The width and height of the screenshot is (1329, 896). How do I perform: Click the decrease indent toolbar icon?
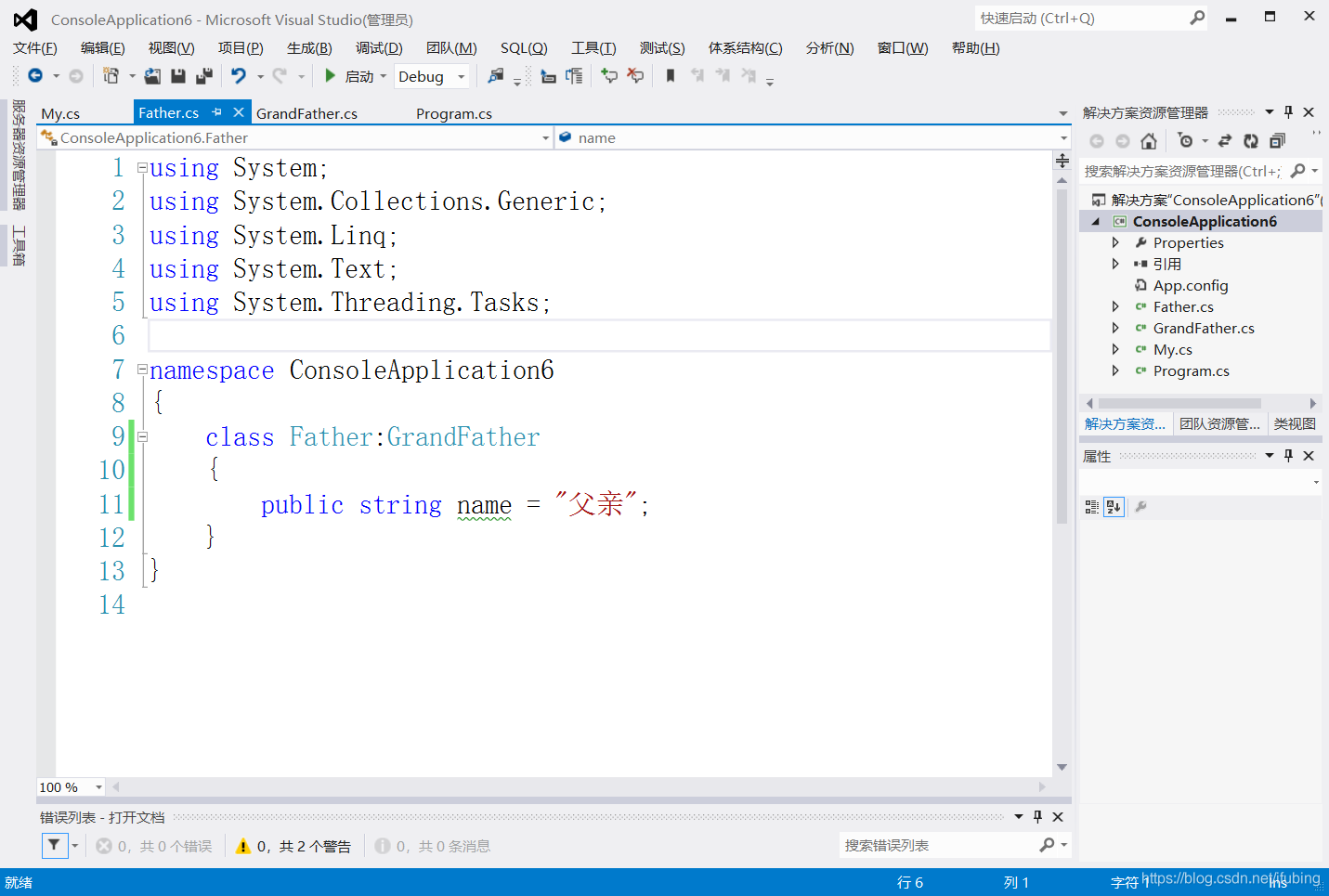[x=549, y=76]
